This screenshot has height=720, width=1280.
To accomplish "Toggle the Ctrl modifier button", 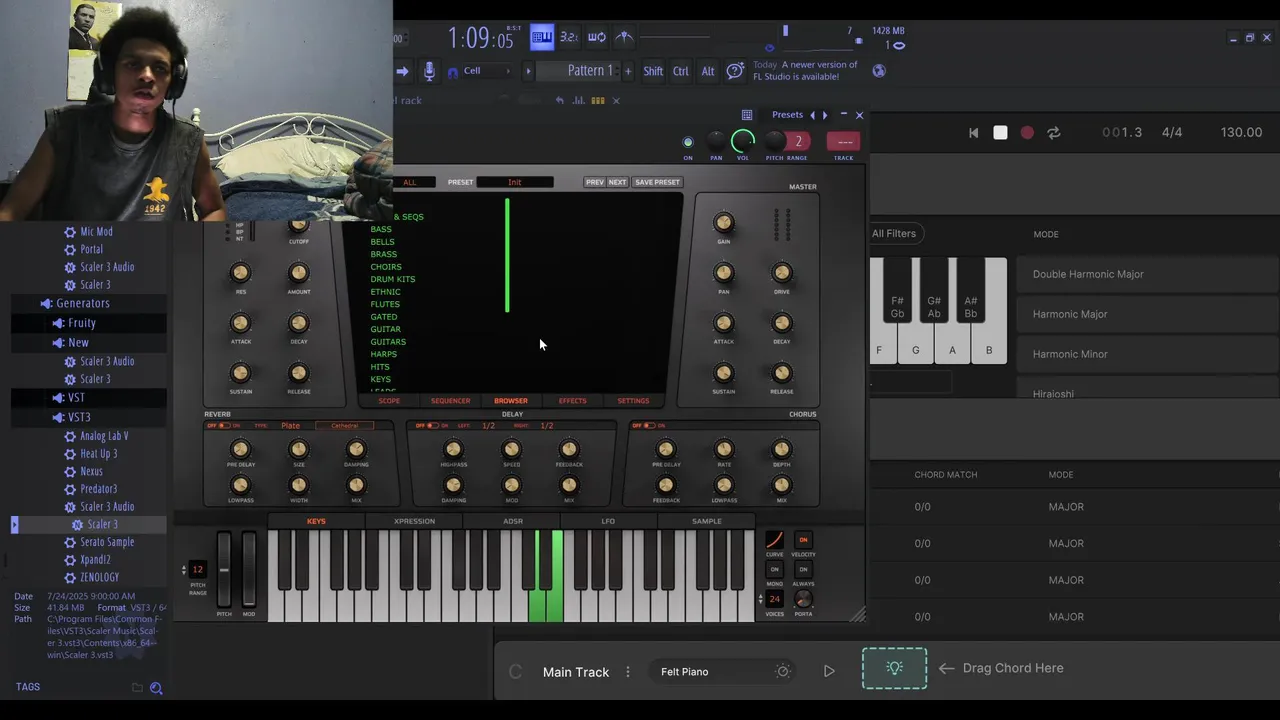I will pos(681,71).
